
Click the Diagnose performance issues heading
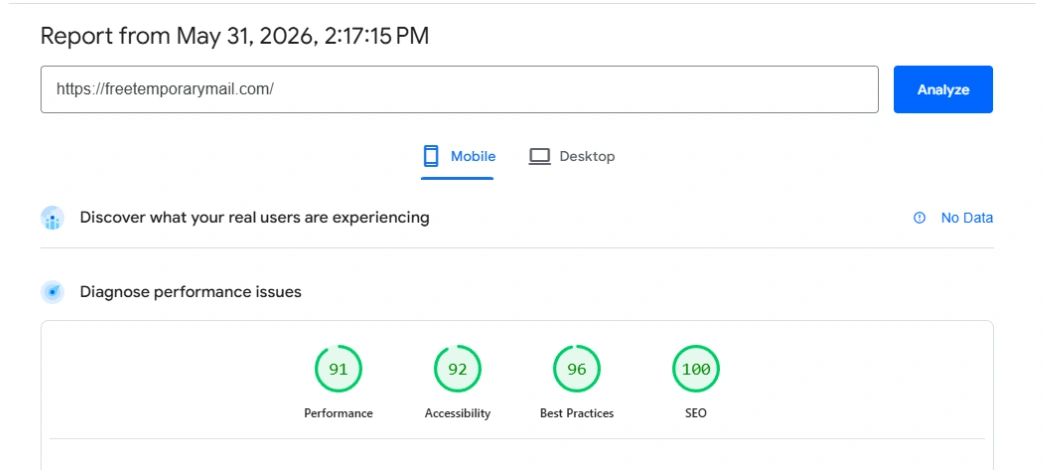pyautogui.click(x=191, y=292)
